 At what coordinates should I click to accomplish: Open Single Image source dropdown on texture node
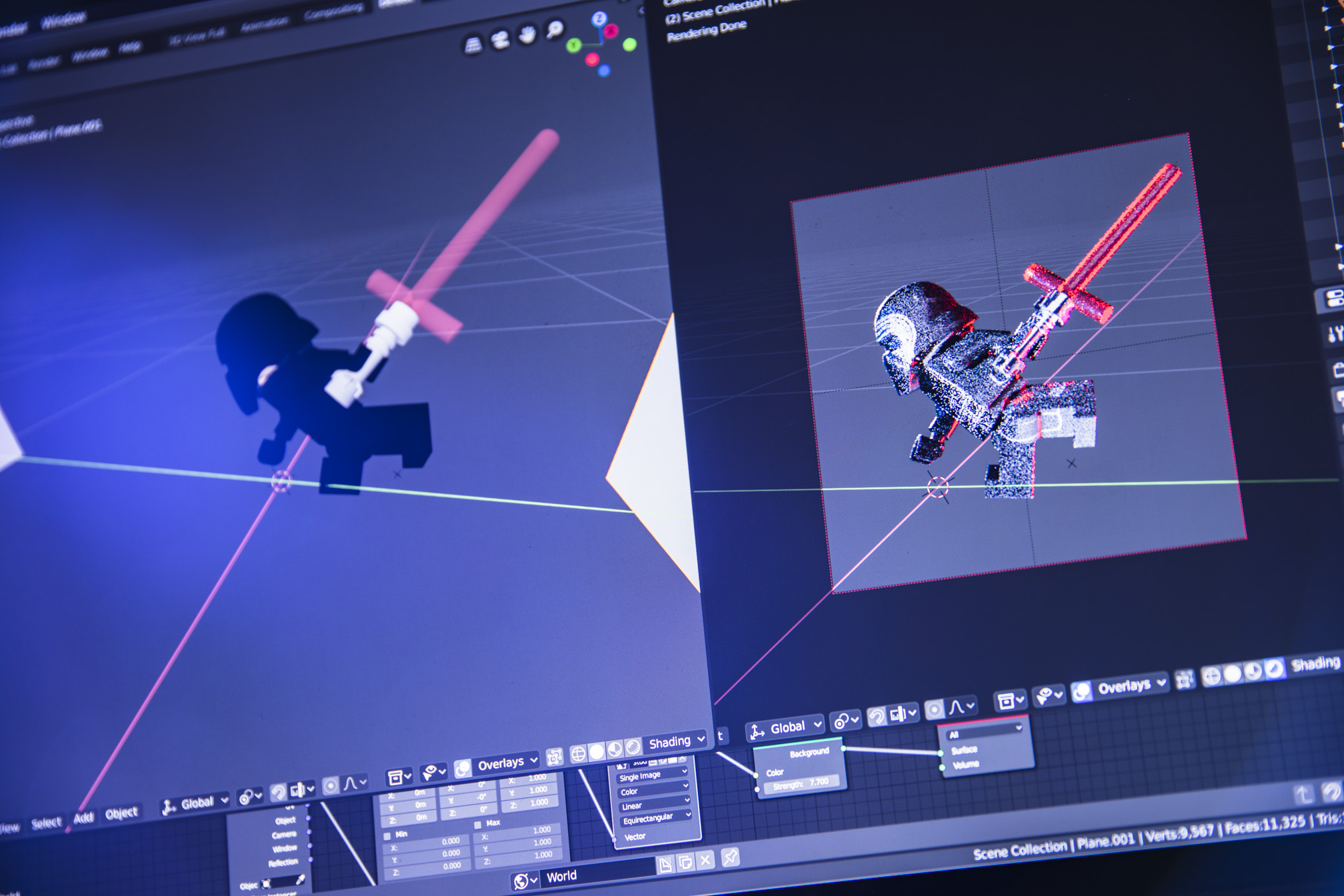click(653, 775)
